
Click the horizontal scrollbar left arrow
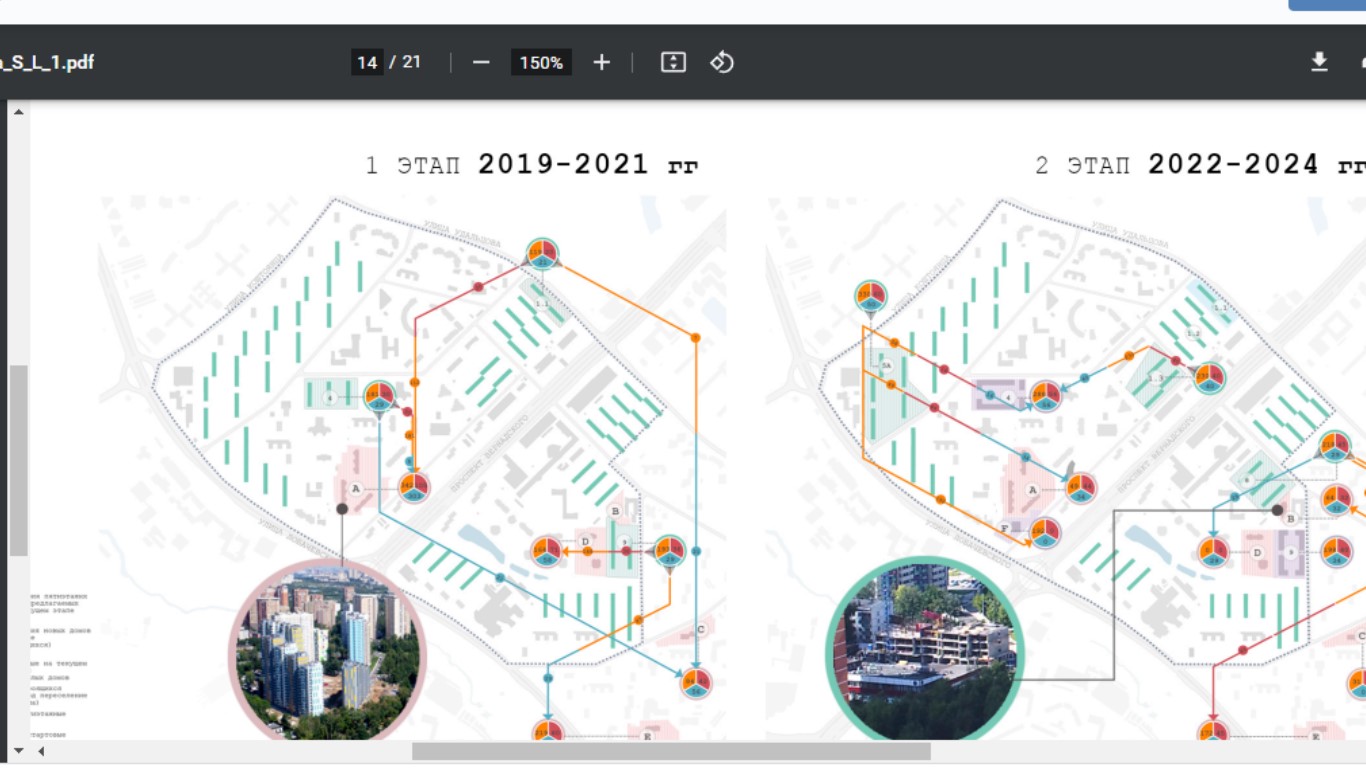(x=41, y=751)
